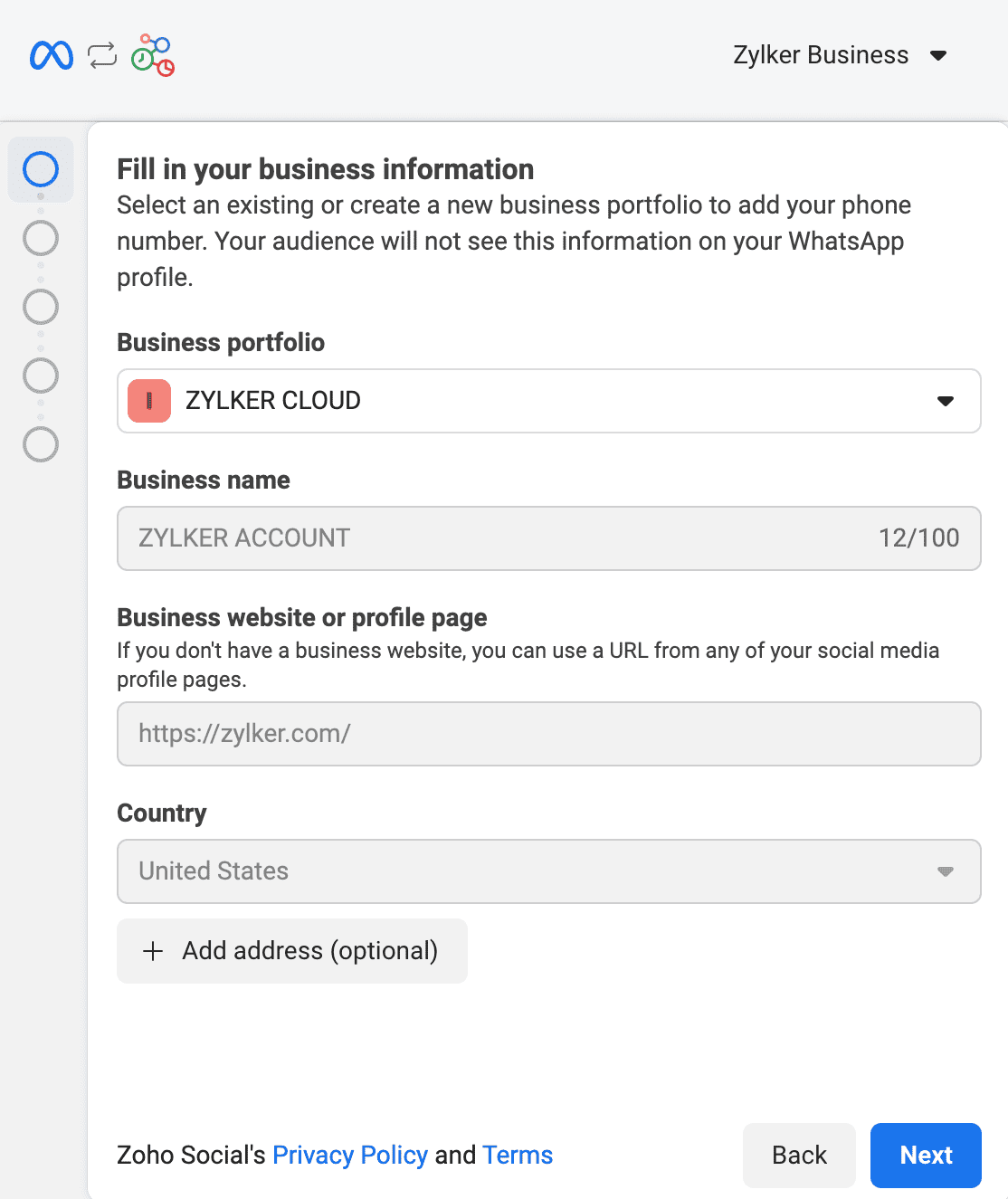Click the ZYLKER CLOUD avatar icon
This screenshot has width=1008, height=1199.
tap(148, 401)
